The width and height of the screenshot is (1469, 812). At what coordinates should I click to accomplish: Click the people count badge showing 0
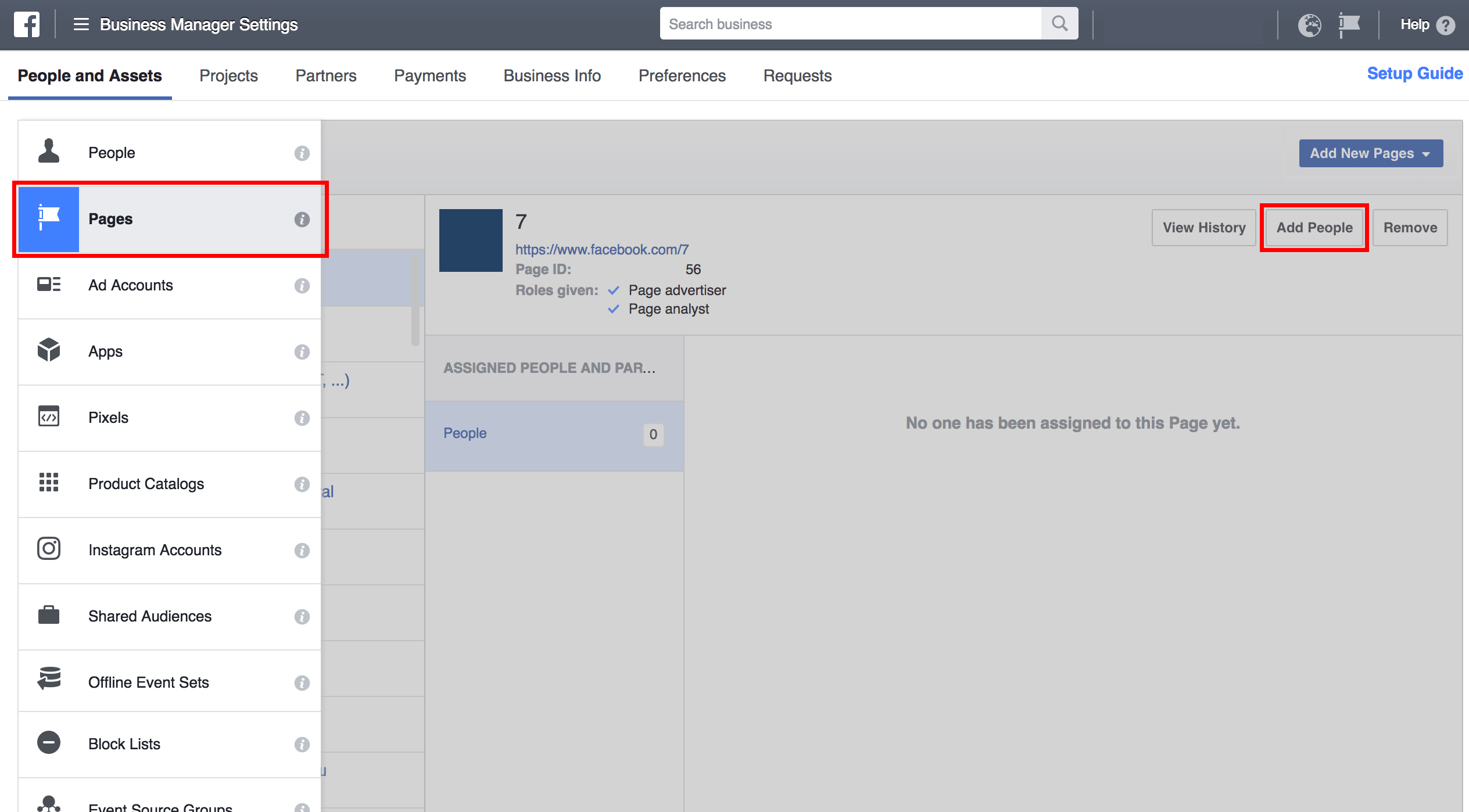(653, 434)
